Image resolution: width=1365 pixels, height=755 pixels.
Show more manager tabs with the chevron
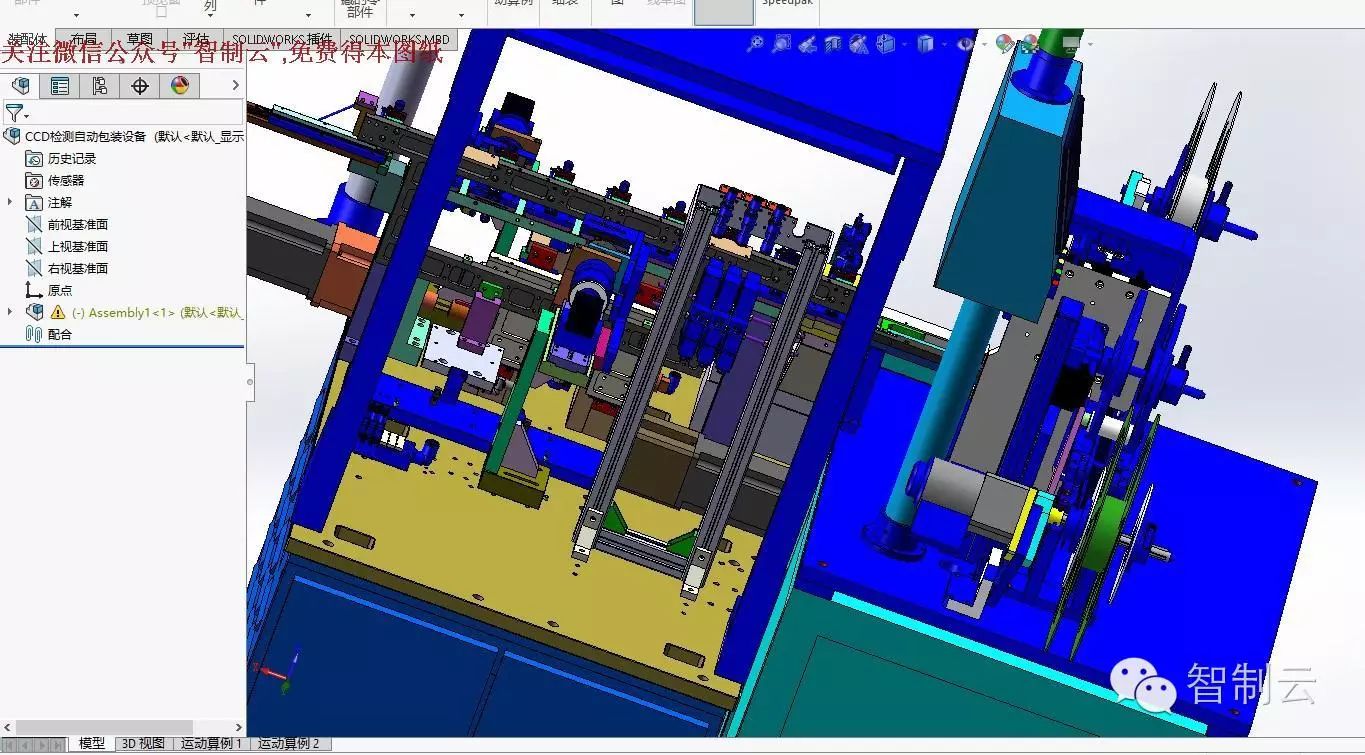point(236,86)
